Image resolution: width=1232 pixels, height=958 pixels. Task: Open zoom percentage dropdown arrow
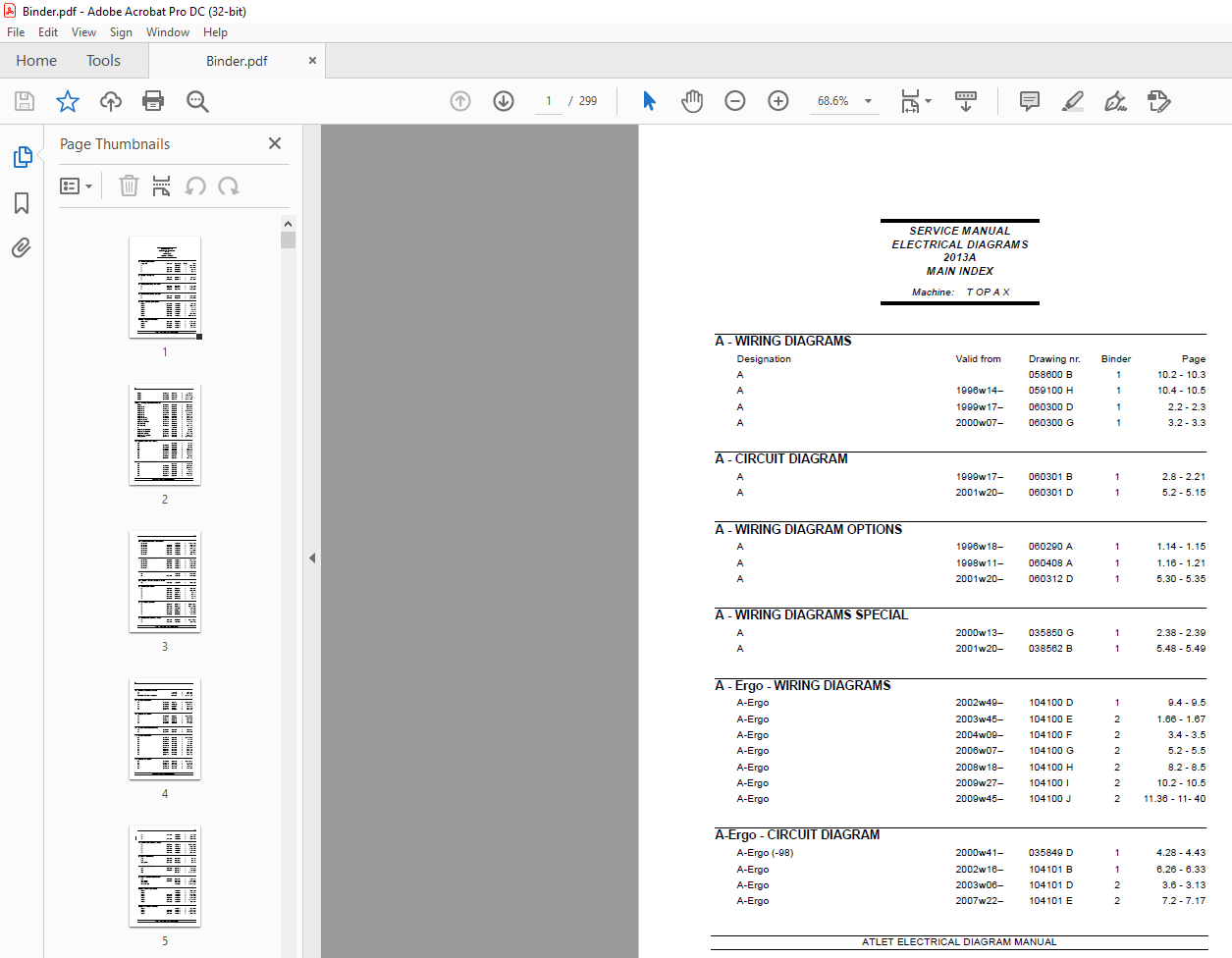coord(868,101)
